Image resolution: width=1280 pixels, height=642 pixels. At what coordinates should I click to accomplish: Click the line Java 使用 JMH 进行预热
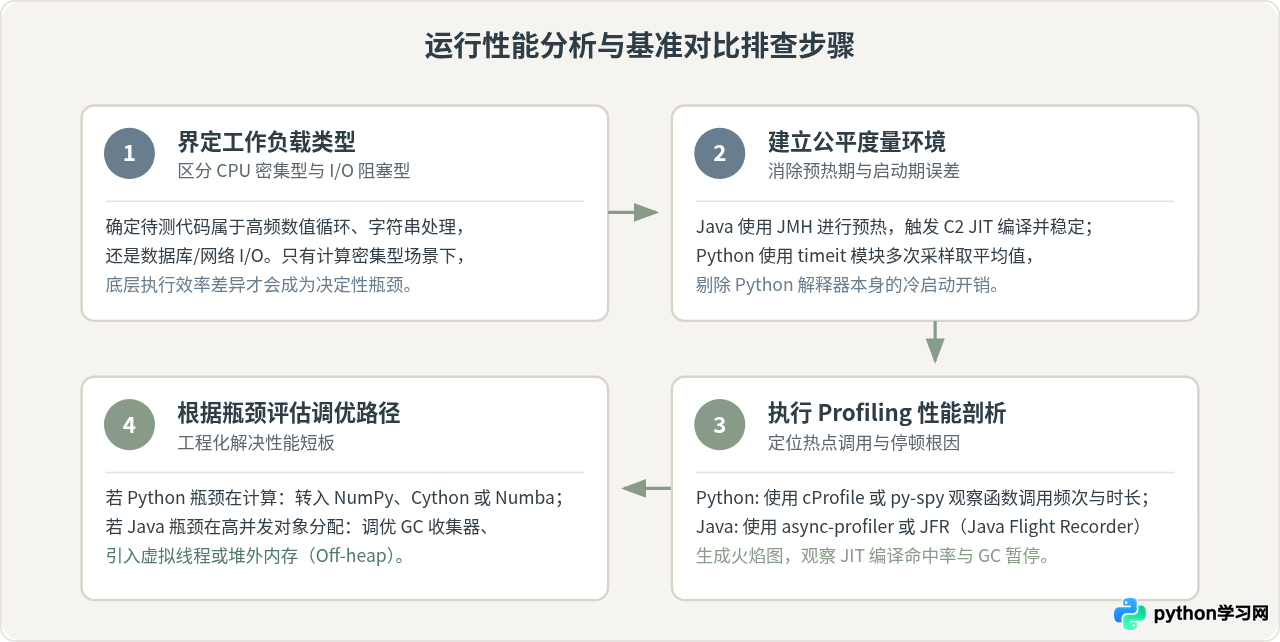click(x=895, y=226)
